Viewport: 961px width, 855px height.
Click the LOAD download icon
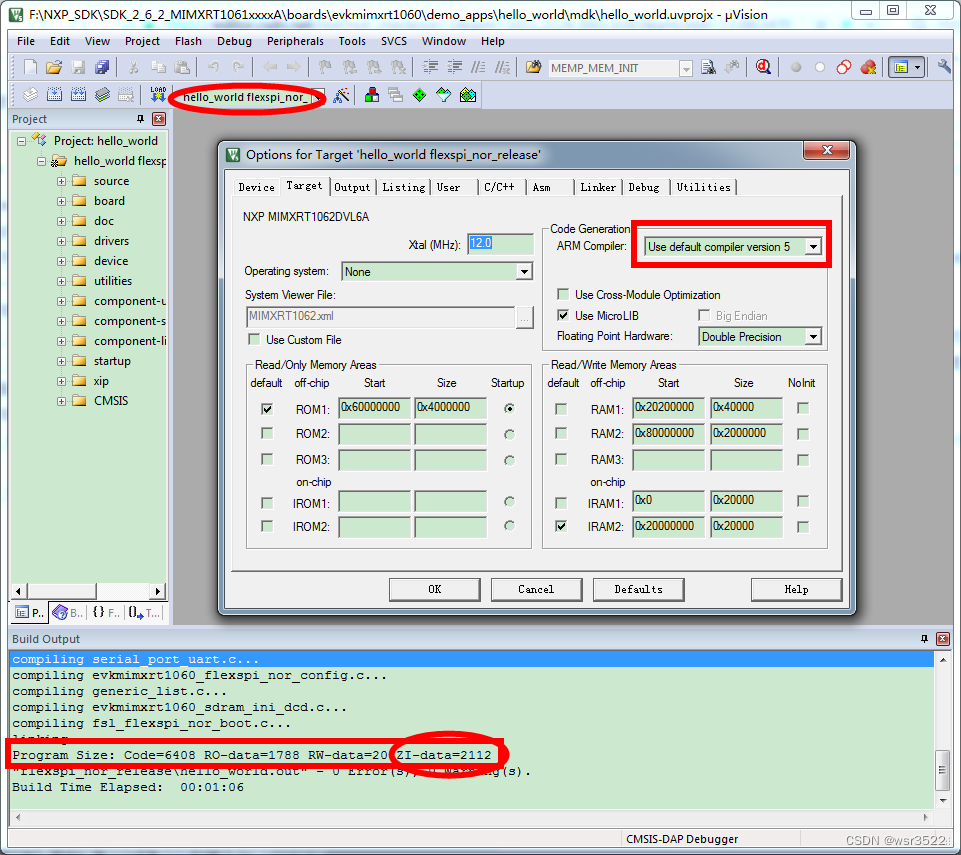click(158, 95)
